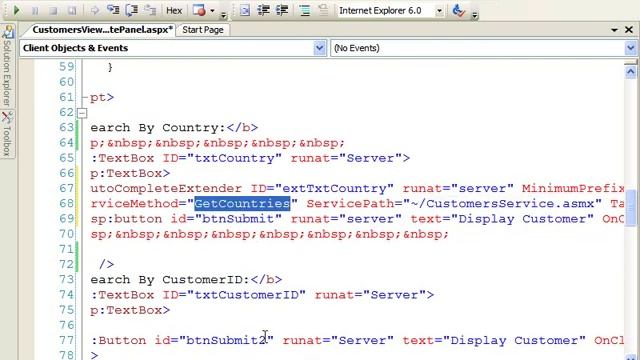640x360 pixels.
Task: Click 'pt>' closing tag on line 61
Action: (x=102, y=98)
